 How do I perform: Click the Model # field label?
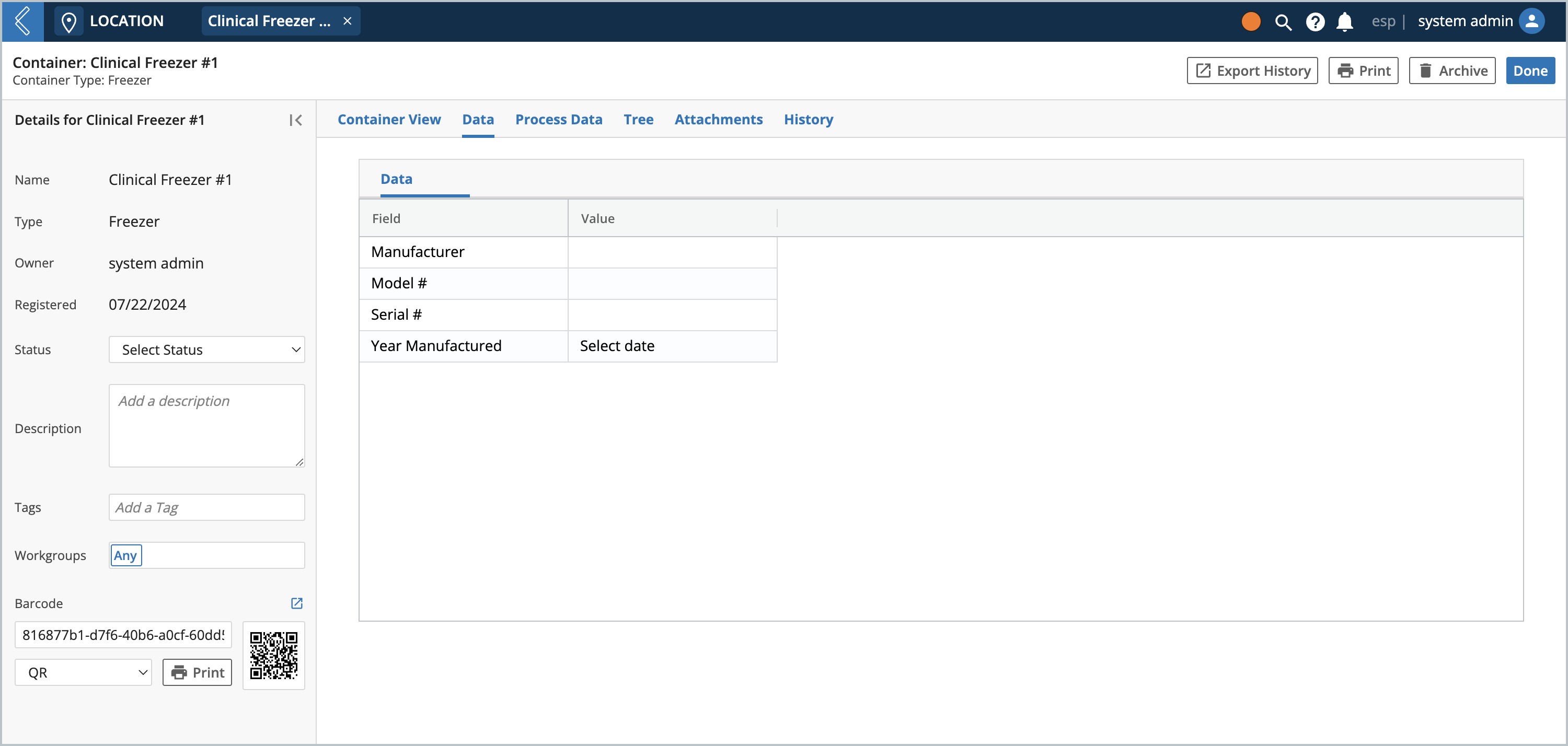(399, 283)
